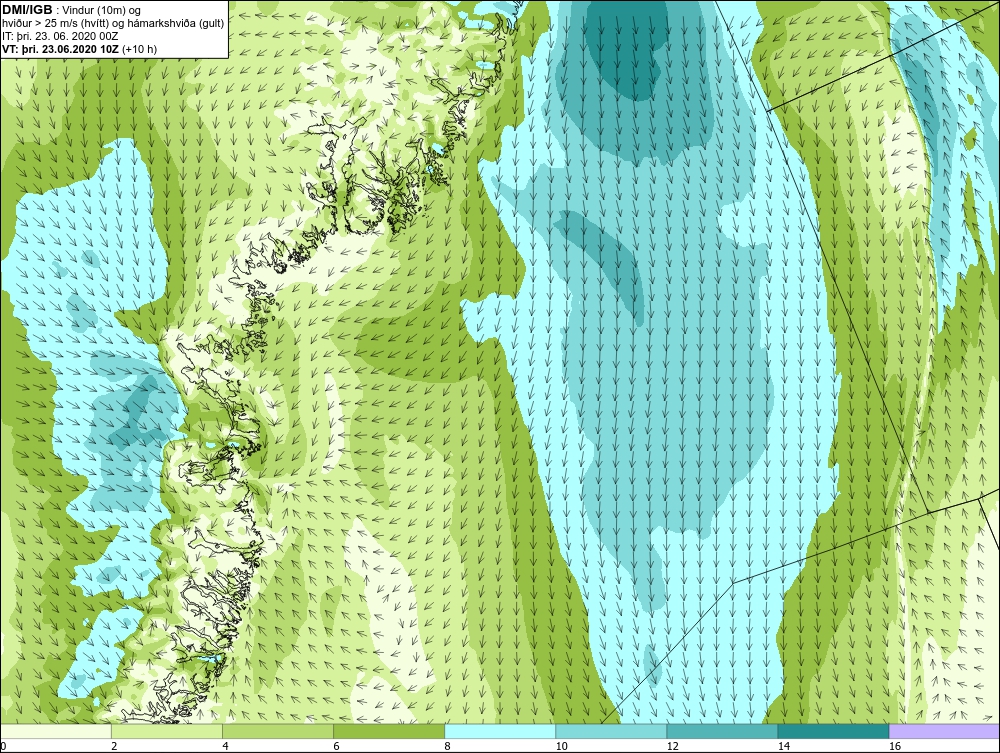Click the 0–2 m/s pale cream legend swatch
The image size is (1000, 753).
(56, 731)
